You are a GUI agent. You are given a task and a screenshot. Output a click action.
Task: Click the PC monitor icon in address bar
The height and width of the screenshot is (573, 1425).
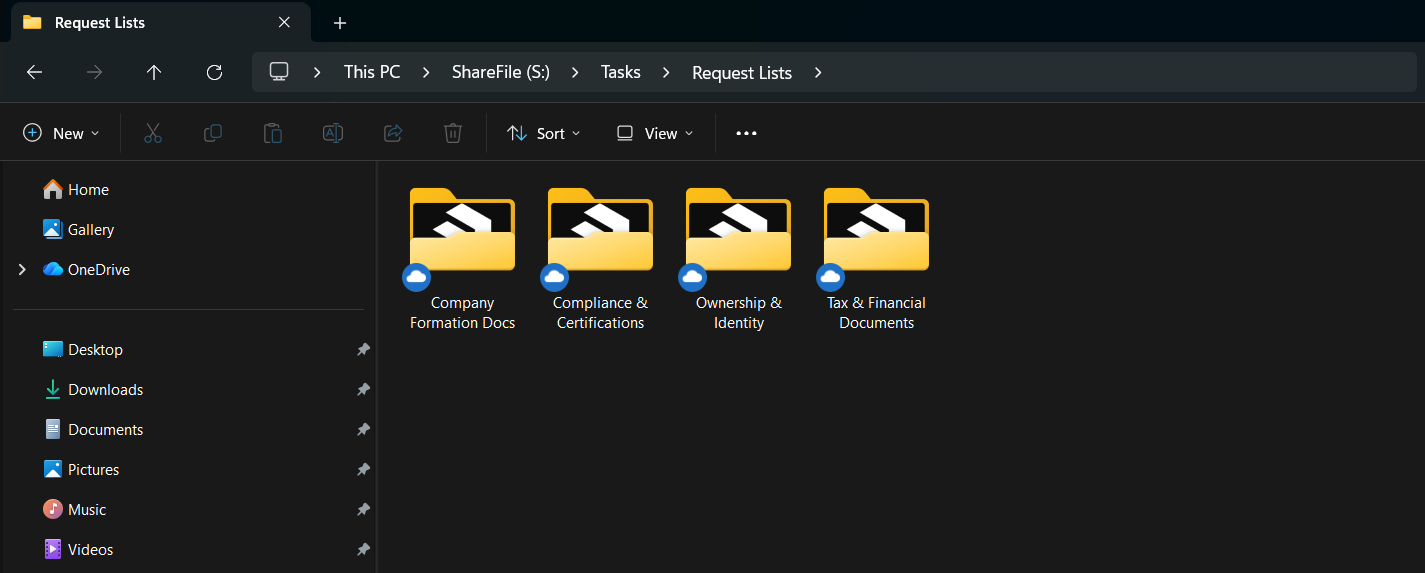[x=279, y=72]
